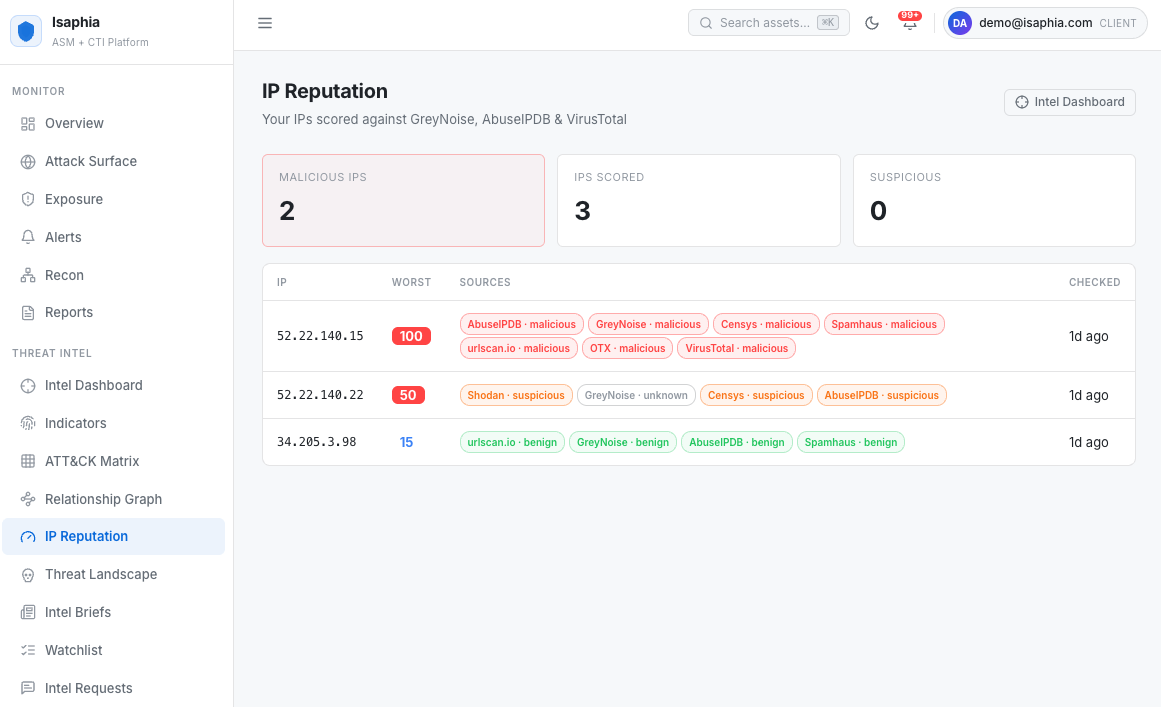
Task: Click the OTX · malicious tag
Action: [627, 348]
